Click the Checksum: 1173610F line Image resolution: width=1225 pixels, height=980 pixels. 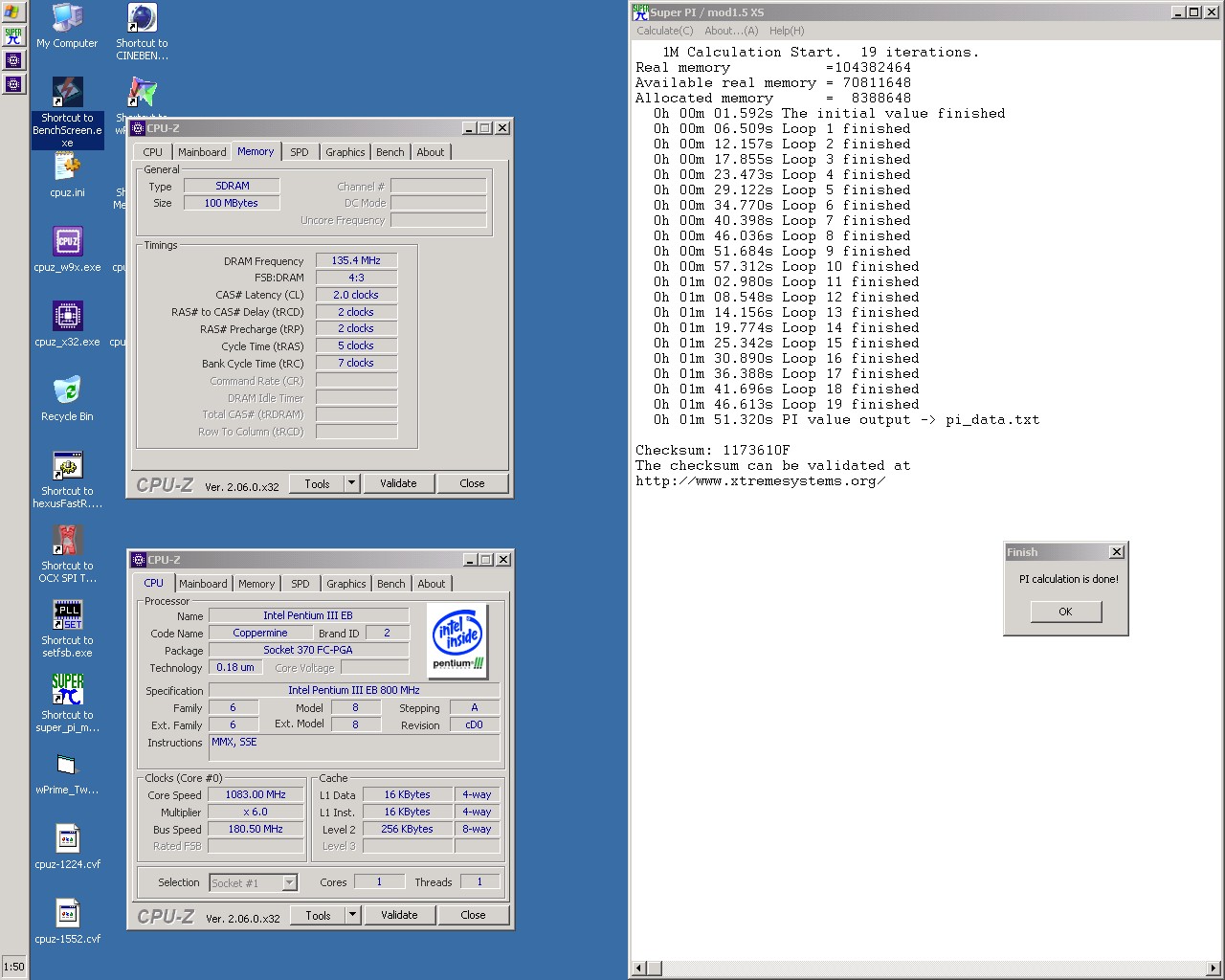713,450
